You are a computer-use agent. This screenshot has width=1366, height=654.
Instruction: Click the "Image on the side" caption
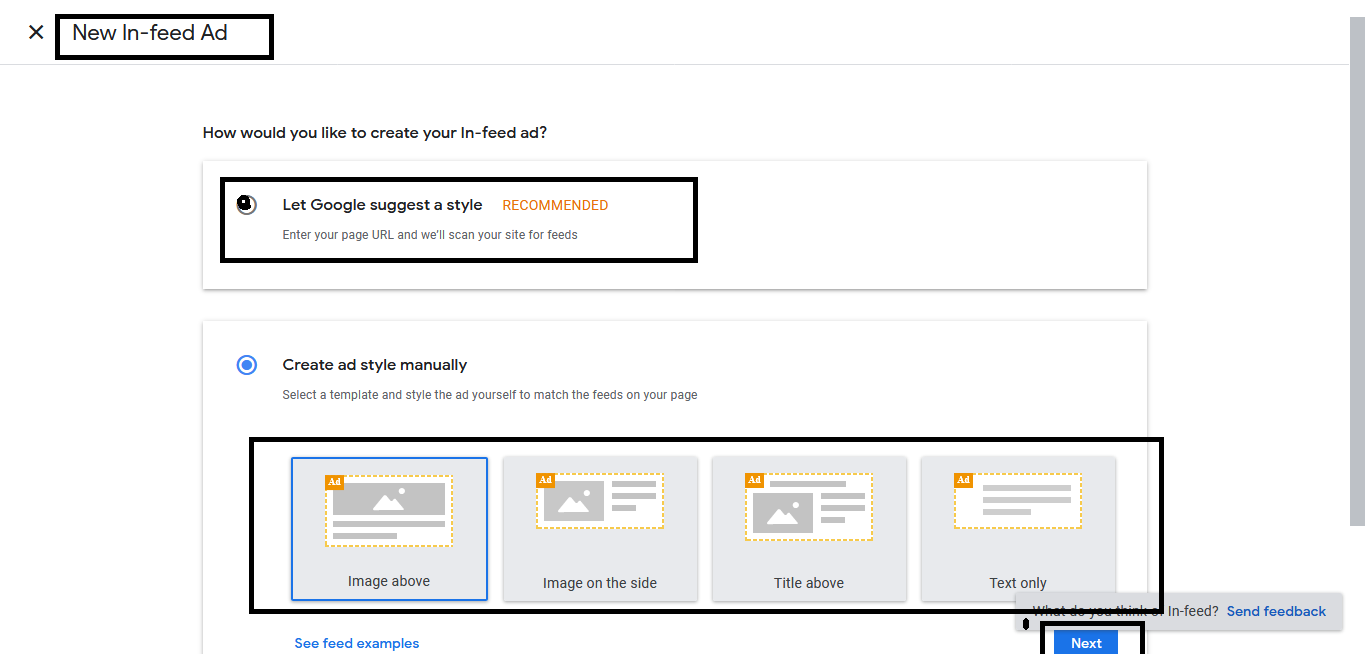point(600,583)
